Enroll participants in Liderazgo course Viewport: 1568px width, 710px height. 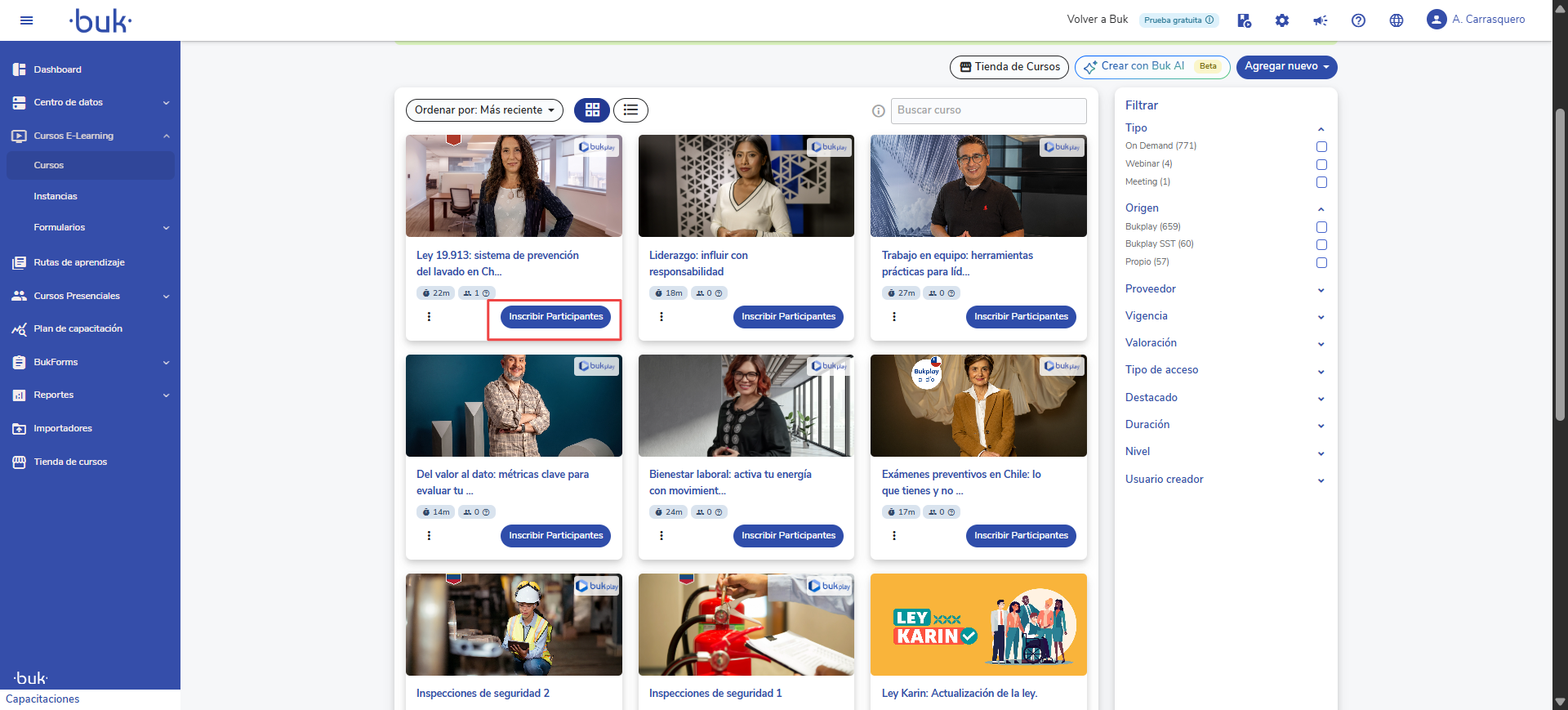[788, 317]
